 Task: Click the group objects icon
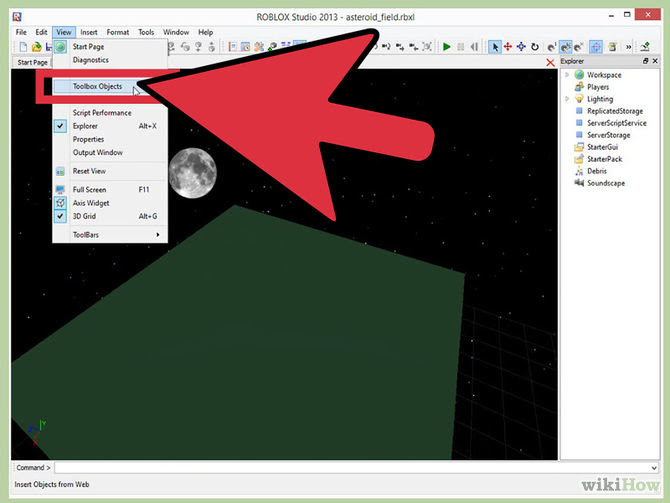(400, 47)
